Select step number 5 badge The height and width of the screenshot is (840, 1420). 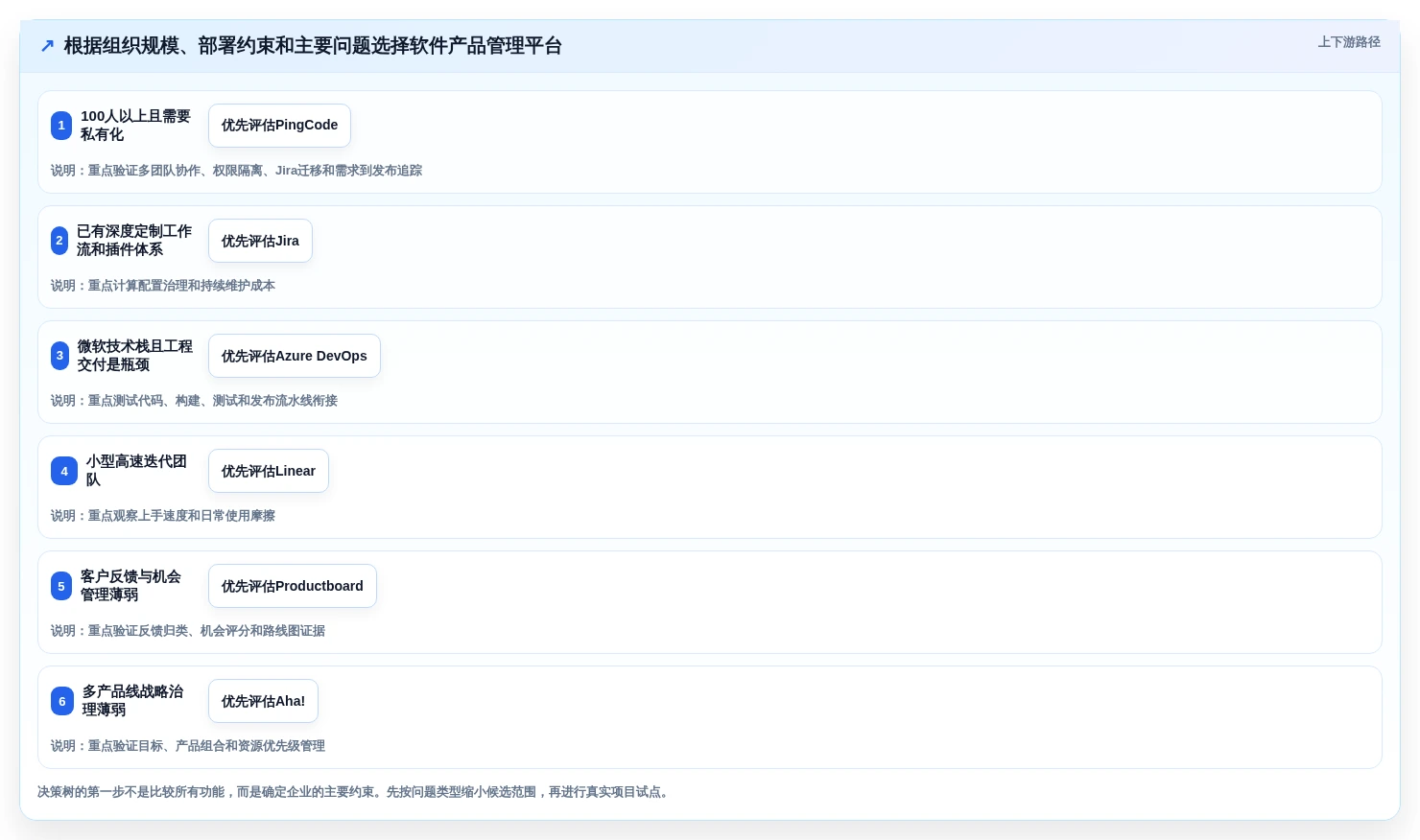(61, 586)
